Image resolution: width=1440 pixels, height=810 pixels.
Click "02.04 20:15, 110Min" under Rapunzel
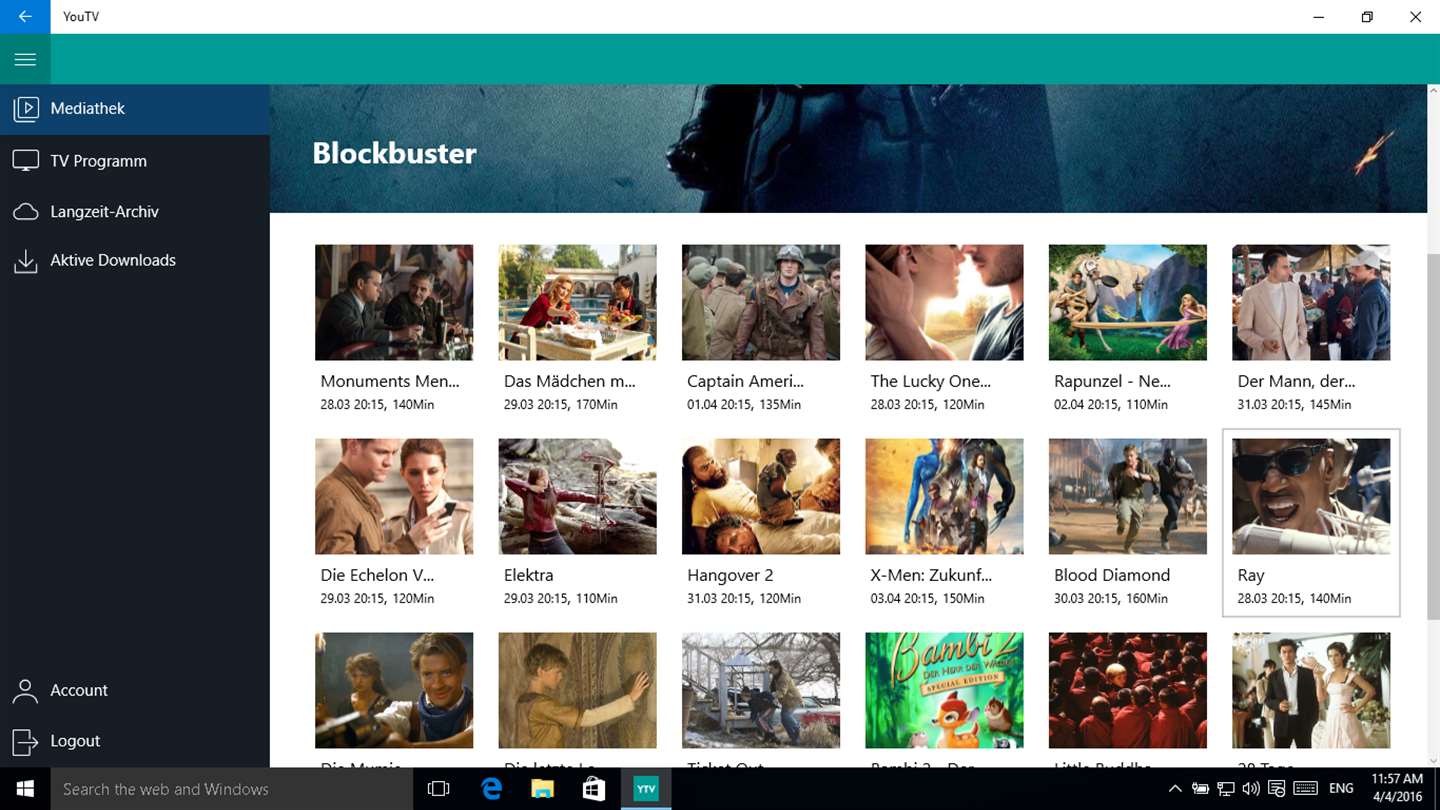coord(1111,404)
